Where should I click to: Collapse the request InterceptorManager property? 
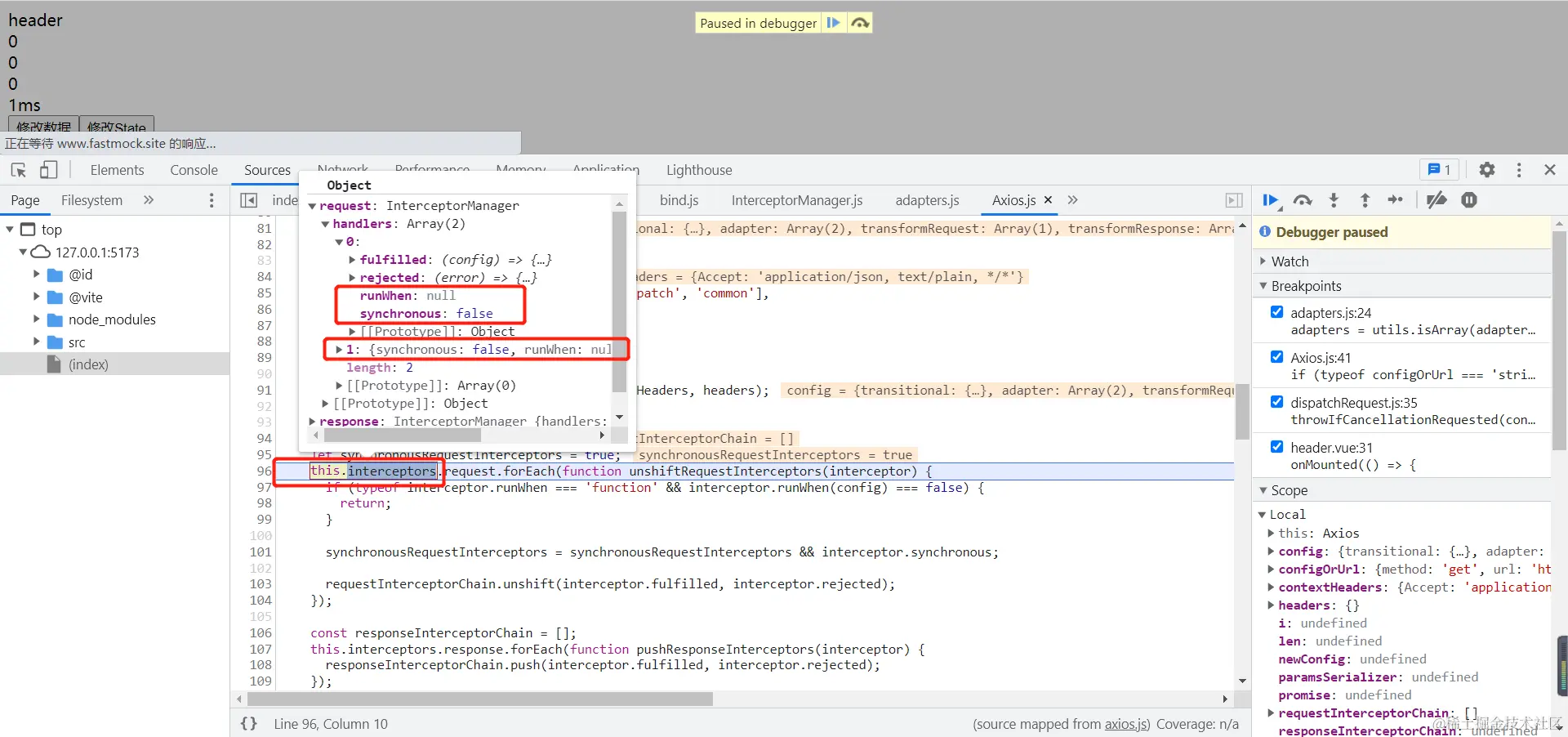click(312, 206)
